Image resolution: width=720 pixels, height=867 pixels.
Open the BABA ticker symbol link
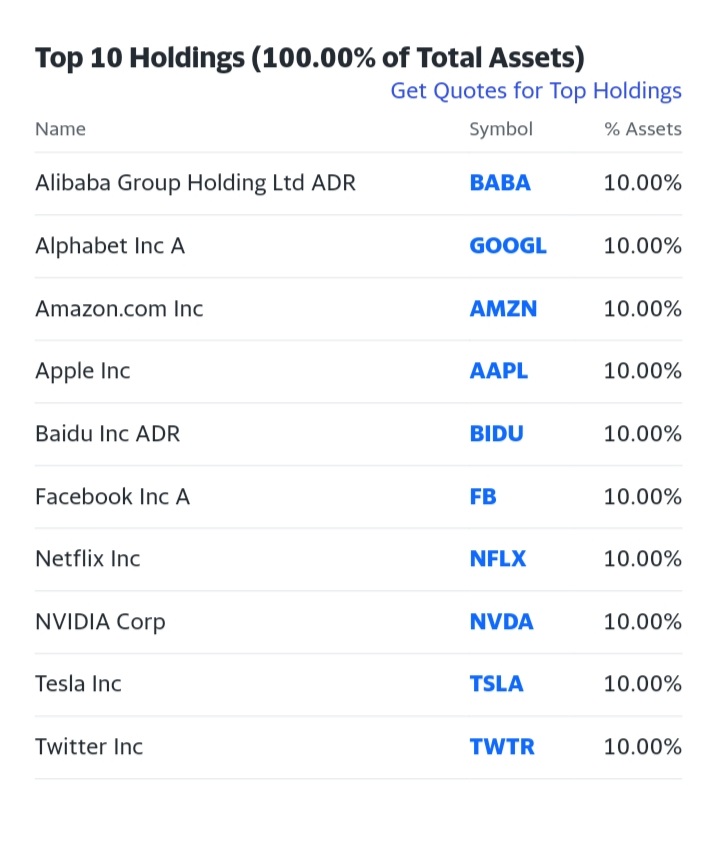tap(500, 183)
